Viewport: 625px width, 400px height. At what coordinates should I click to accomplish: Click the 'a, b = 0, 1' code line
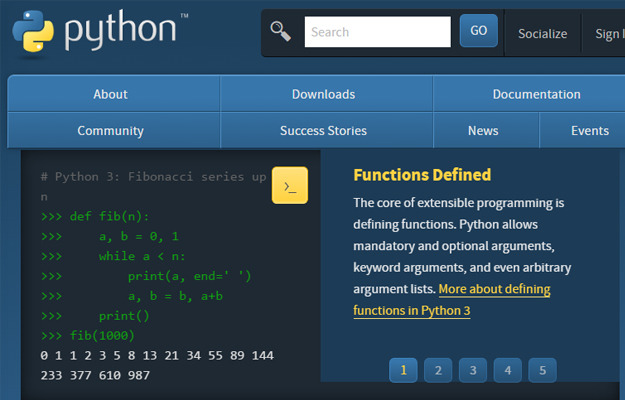110,236
